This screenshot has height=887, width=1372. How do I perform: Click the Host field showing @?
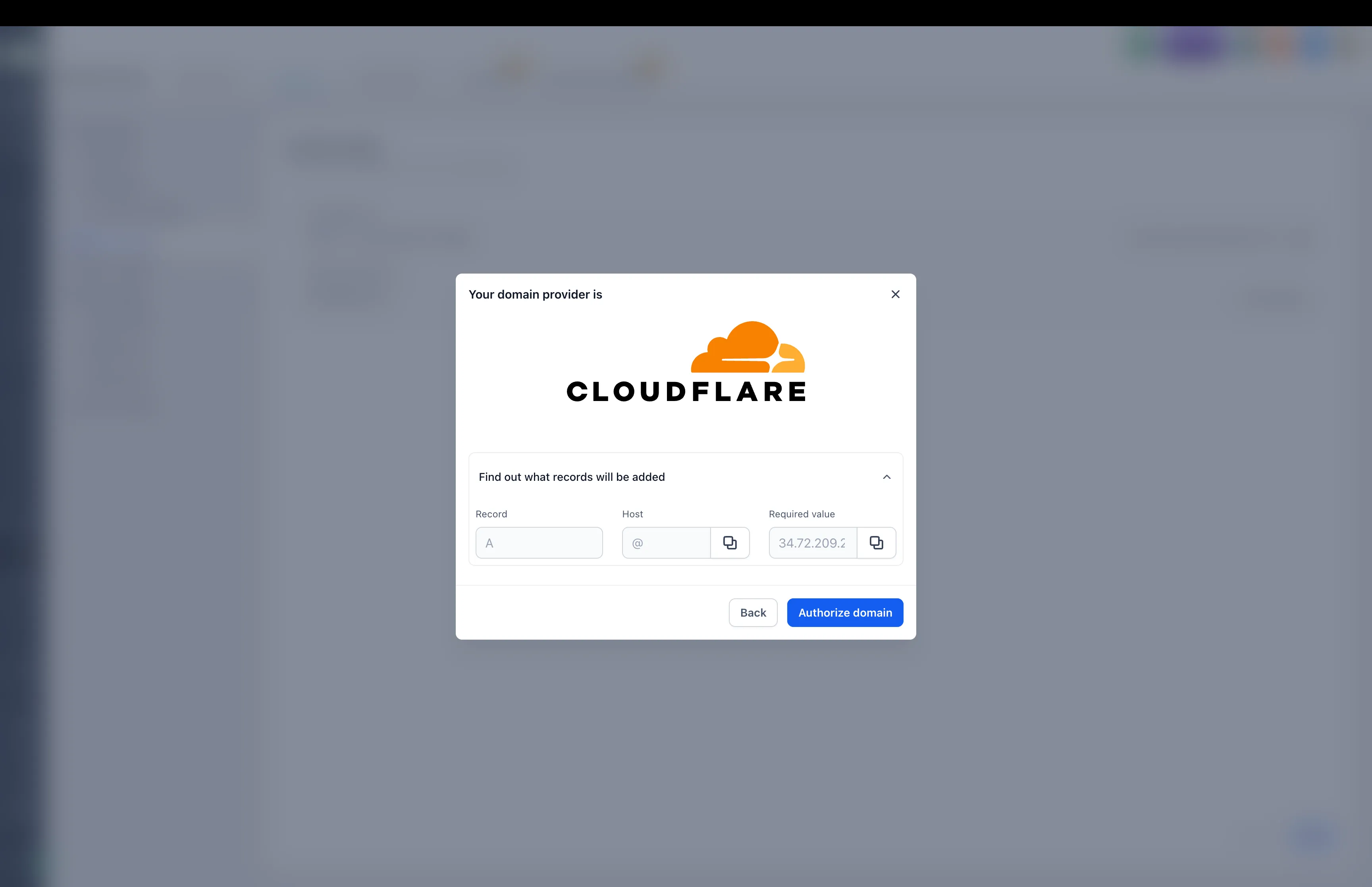pos(666,543)
